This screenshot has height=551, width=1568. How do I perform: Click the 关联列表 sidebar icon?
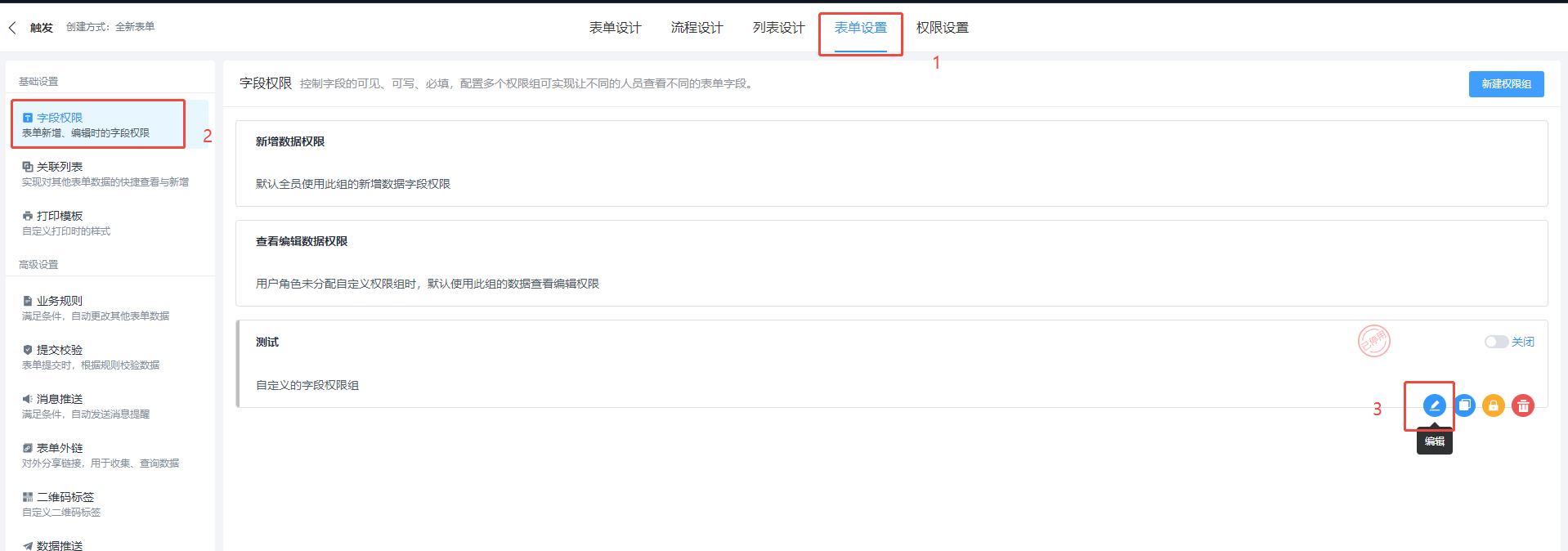(28, 167)
